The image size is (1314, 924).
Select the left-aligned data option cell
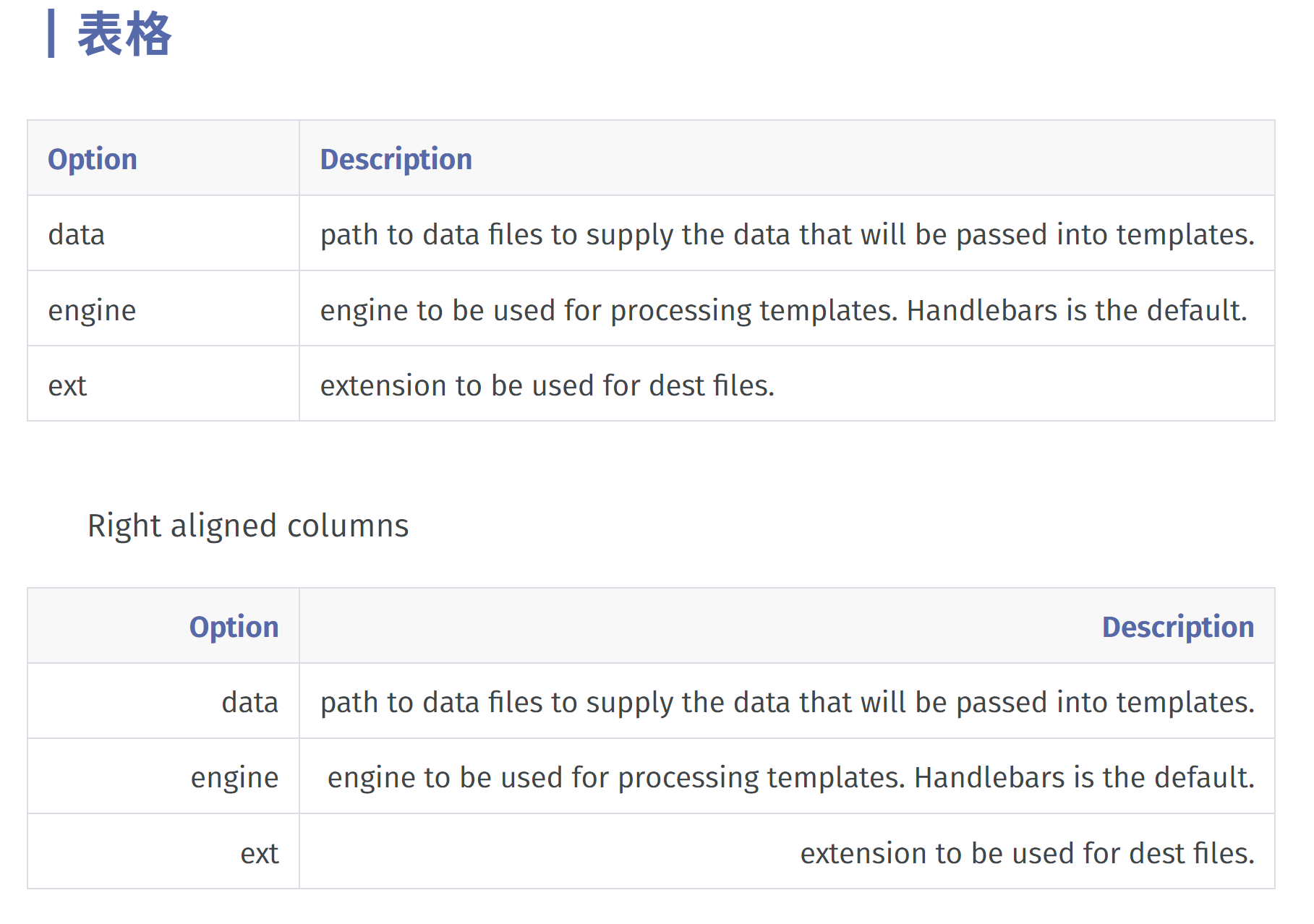pos(77,235)
